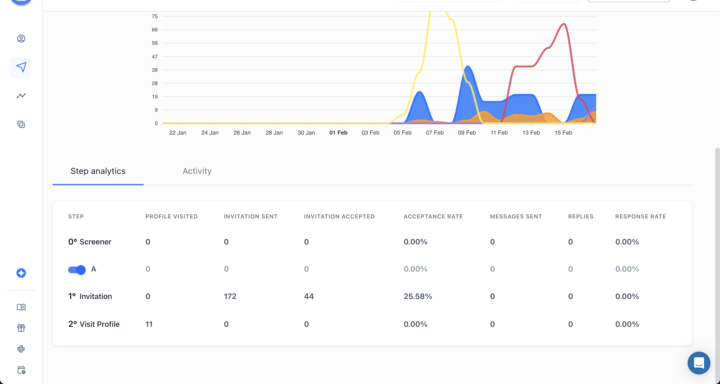The height and width of the screenshot is (384, 720).
Task: Click the 0° Screener step row
Action: 372,242
